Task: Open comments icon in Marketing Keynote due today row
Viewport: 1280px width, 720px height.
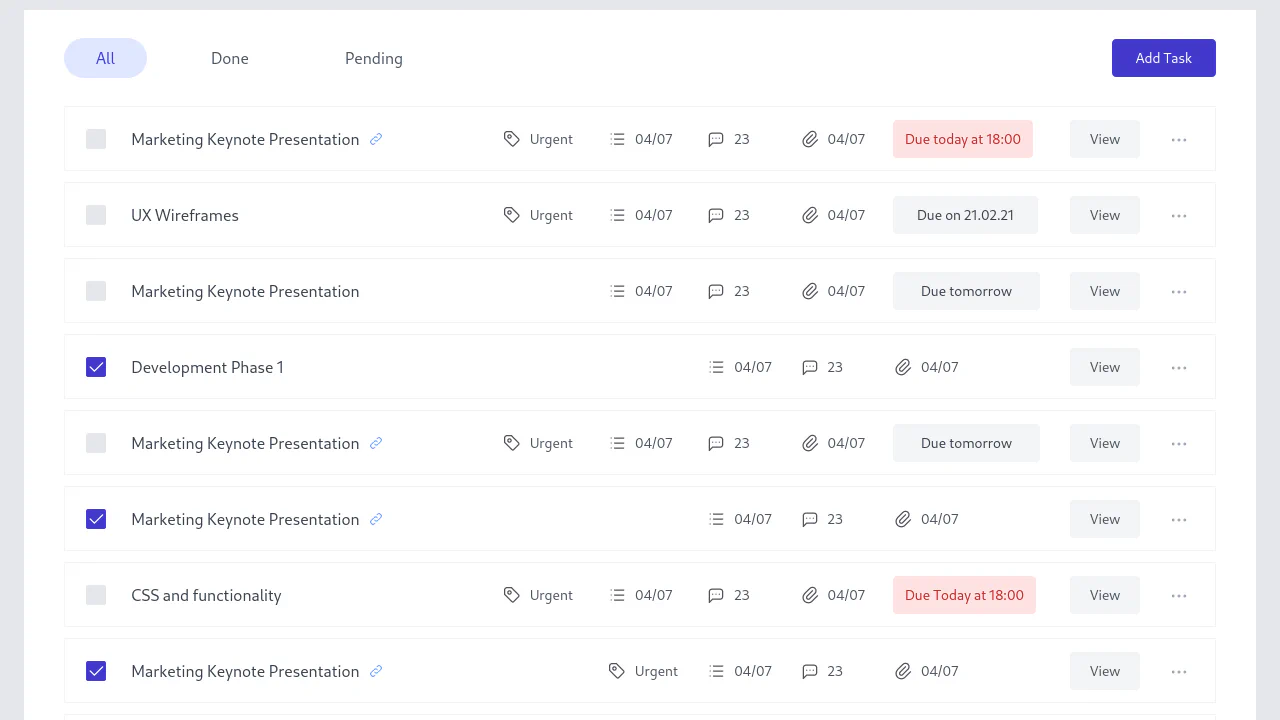Action: [716, 139]
